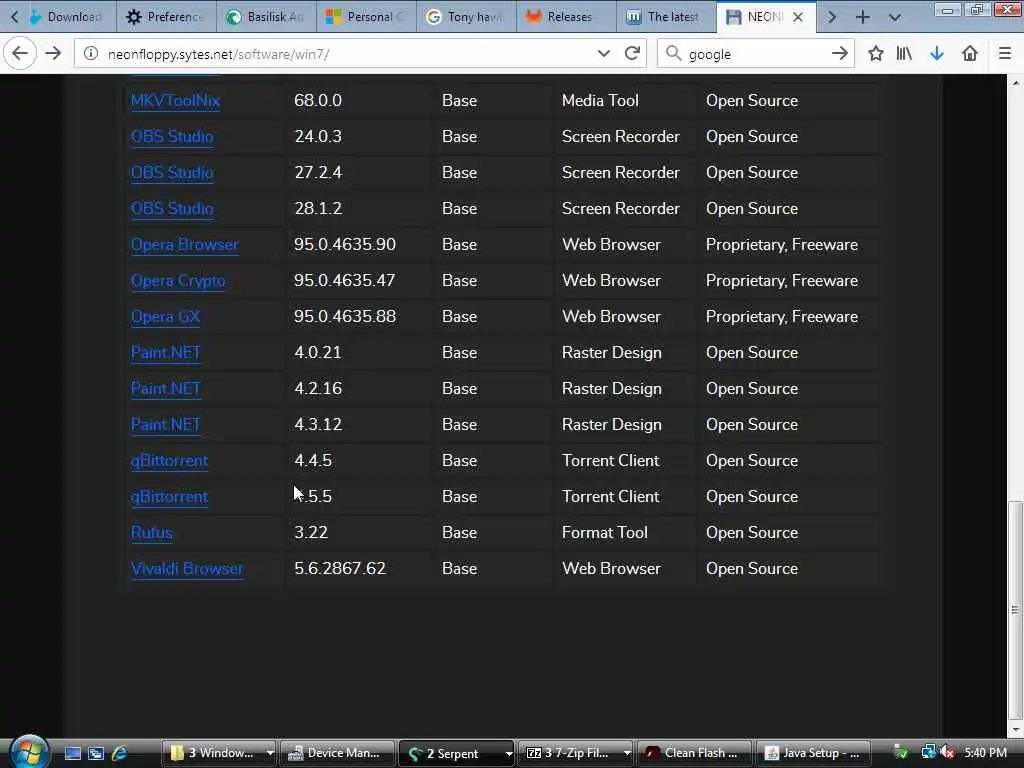Click the search magnifier icon
Screen dimensions: 1024x768
(673, 54)
